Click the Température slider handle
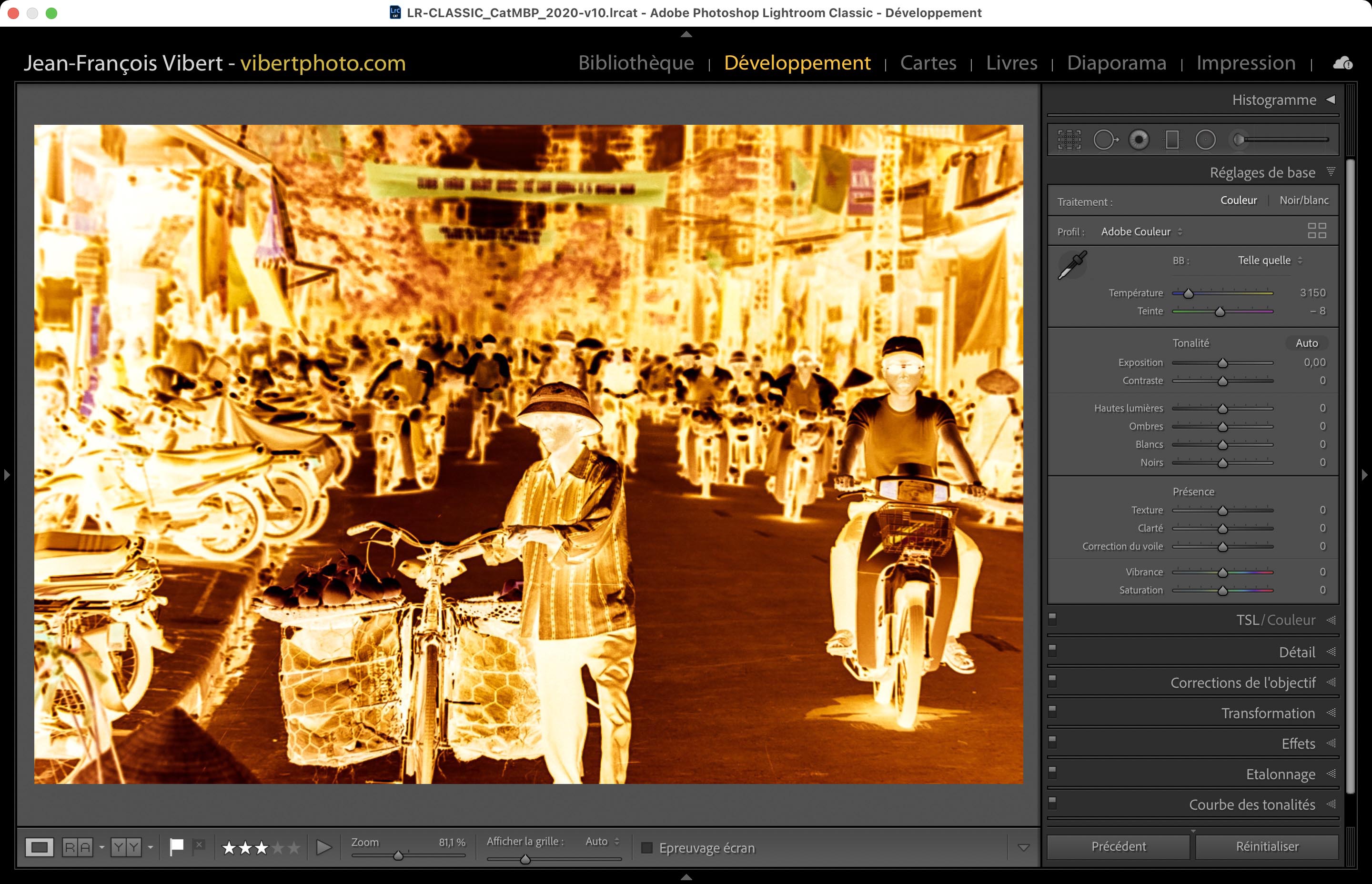The height and width of the screenshot is (884, 1372). point(1188,294)
